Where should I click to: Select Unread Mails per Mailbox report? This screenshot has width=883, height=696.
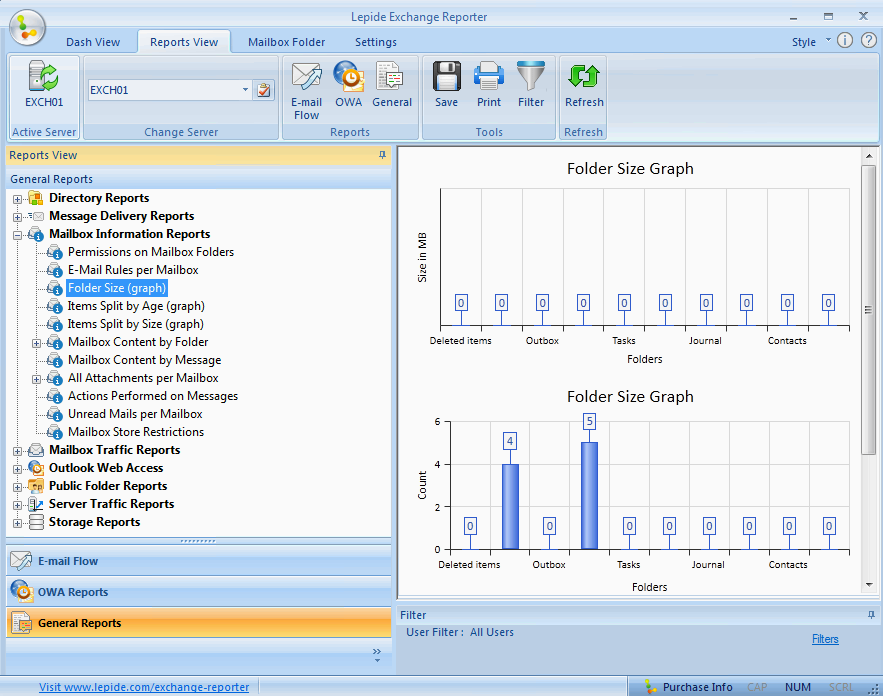[x=135, y=414]
